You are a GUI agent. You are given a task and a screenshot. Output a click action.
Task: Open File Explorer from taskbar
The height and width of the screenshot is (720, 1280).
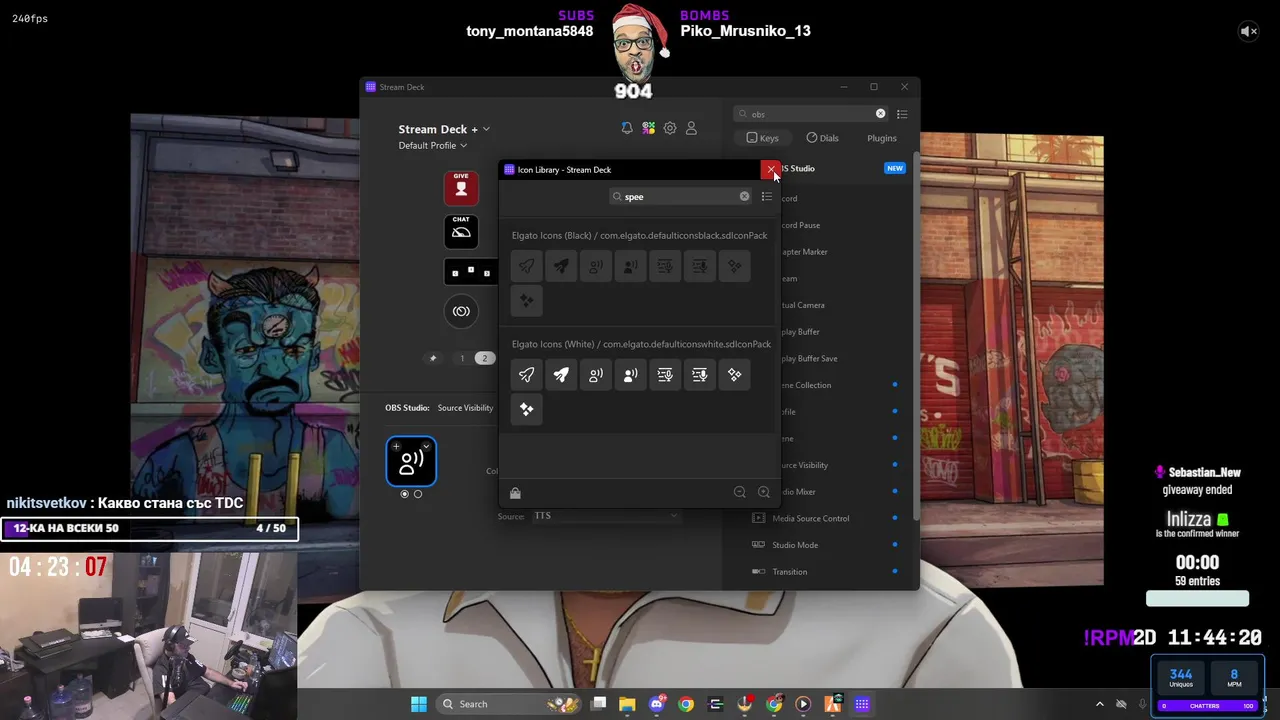[627, 704]
